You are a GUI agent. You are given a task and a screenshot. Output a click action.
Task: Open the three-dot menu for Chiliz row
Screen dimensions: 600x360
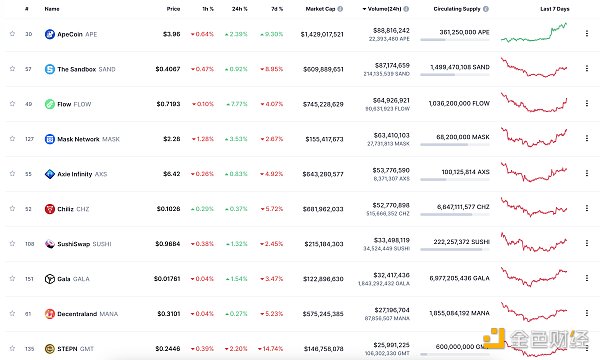(587, 208)
